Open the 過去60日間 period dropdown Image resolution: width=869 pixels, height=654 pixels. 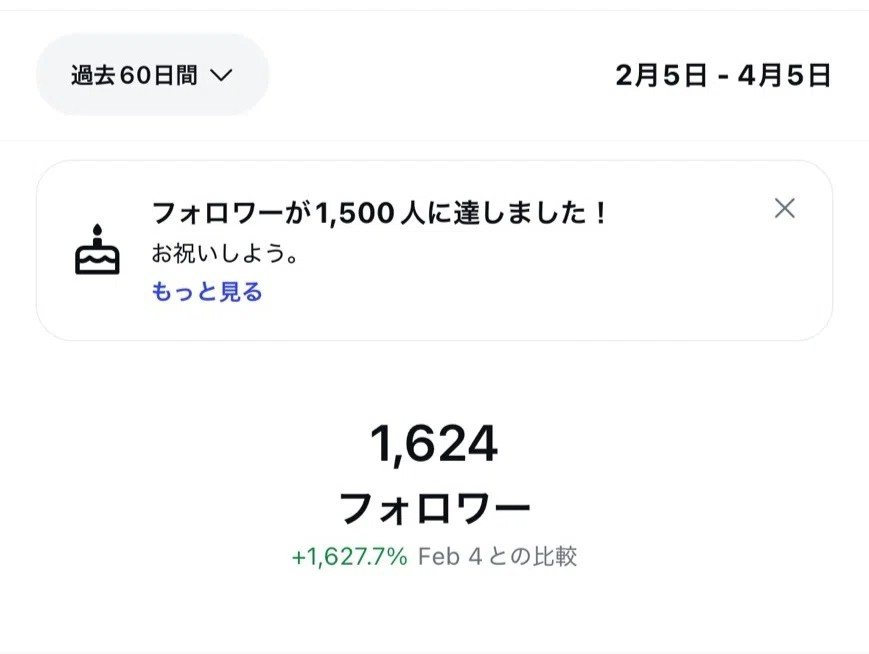pos(152,75)
